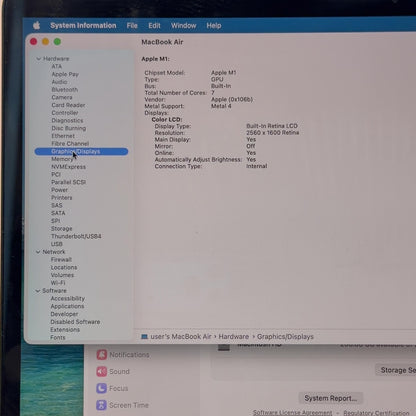
Task: Click the computer icon in the path bar
Action: click(x=144, y=337)
